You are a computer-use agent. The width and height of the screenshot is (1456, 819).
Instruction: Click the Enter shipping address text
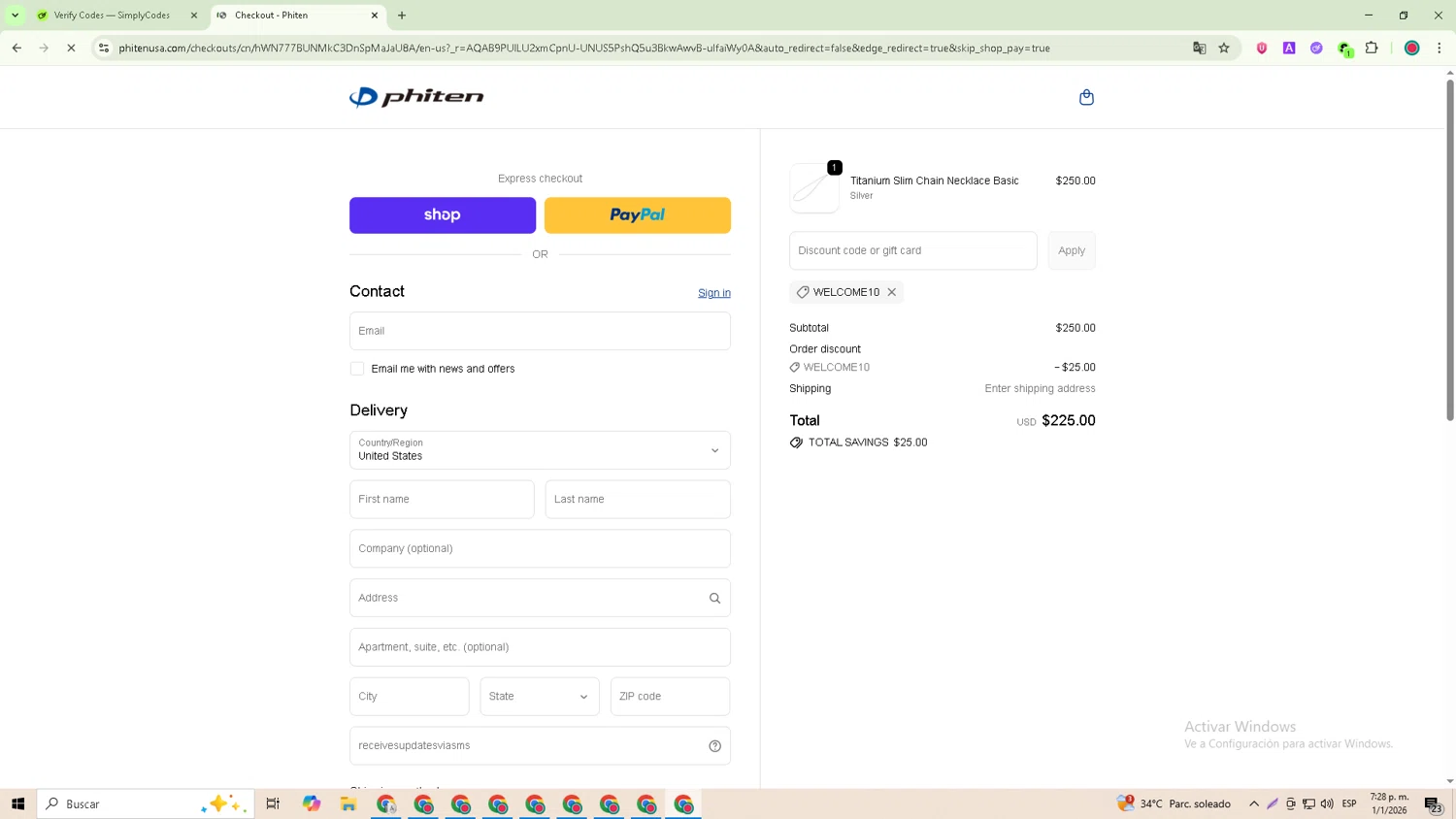[1040, 388]
